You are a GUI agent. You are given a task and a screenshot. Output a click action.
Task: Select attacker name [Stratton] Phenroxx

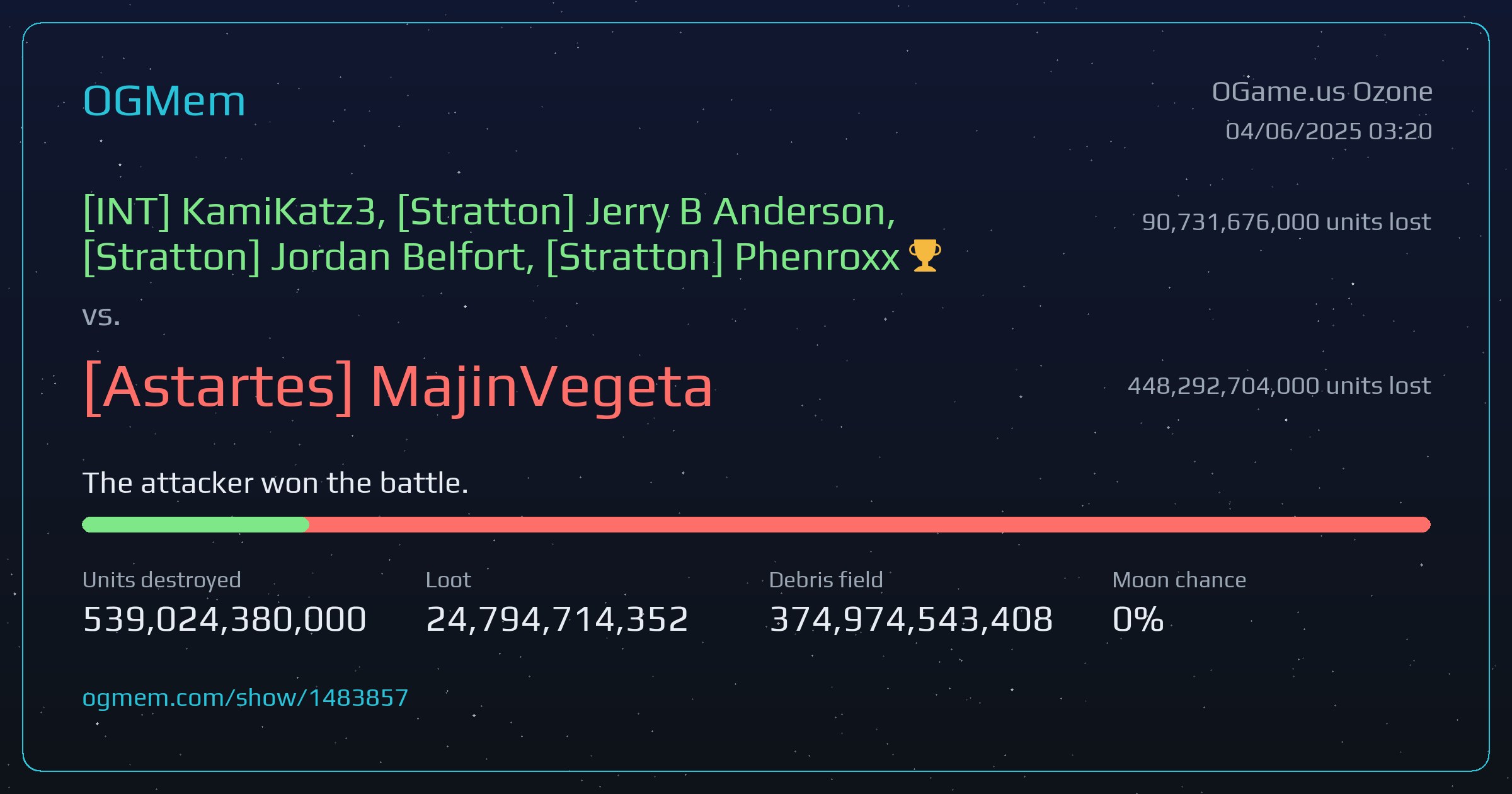(x=723, y=257)
